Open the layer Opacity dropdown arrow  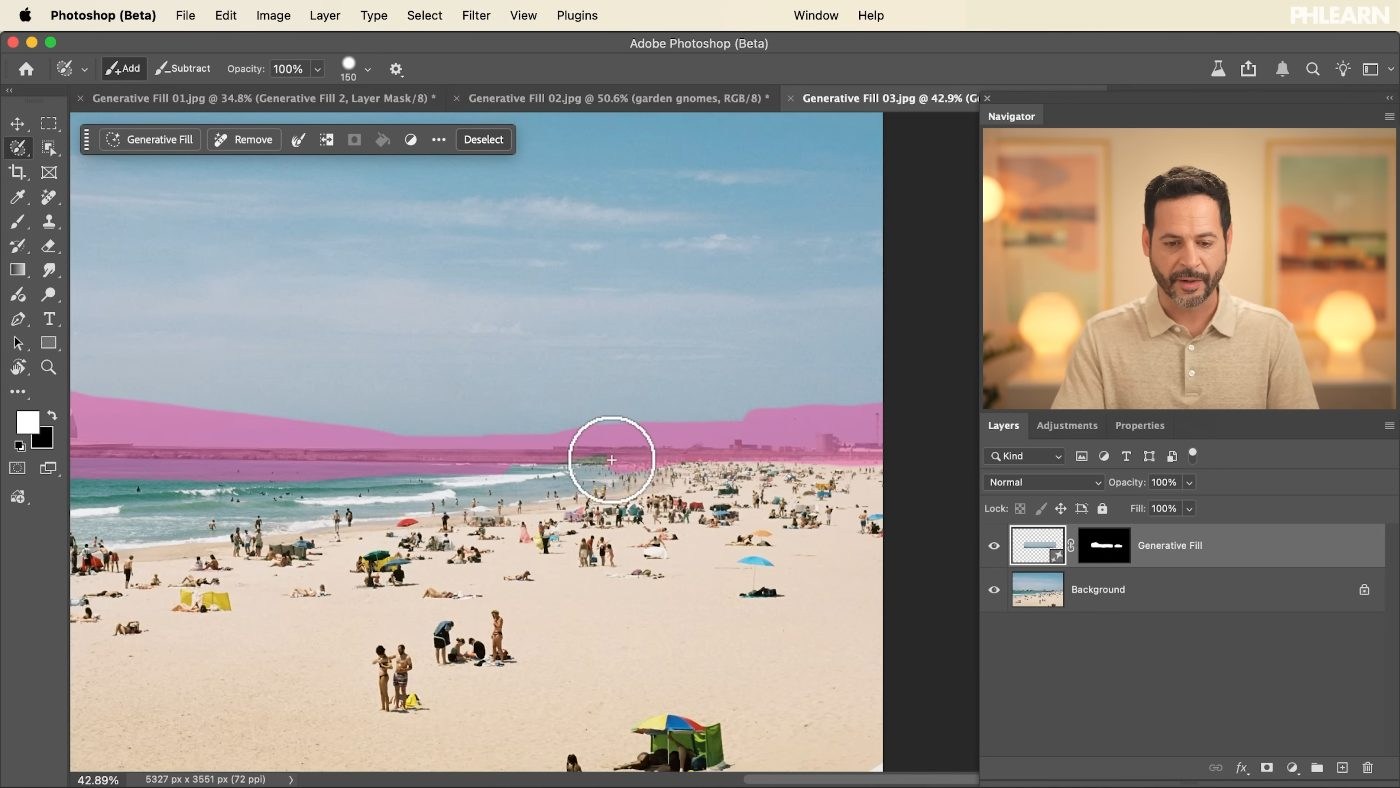point(1189,482)
